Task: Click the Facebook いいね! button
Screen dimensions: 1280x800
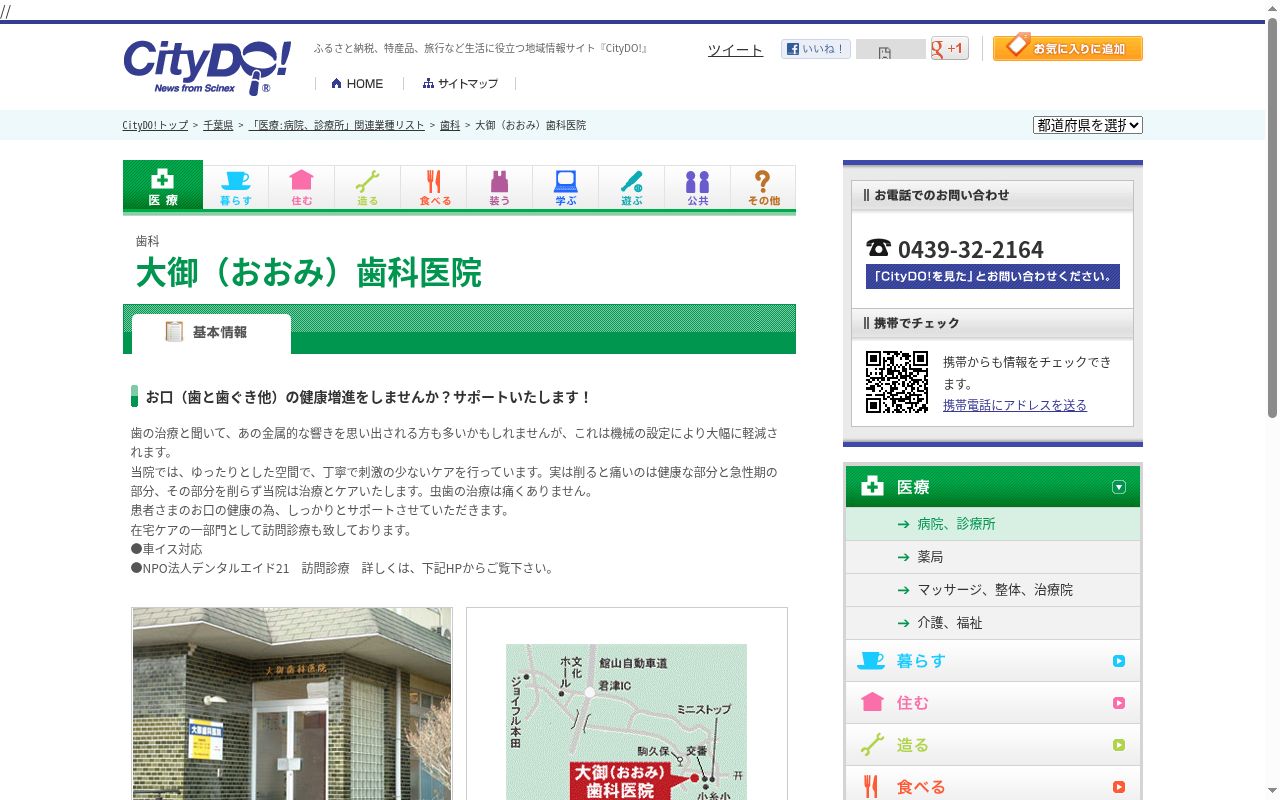Action: tap(816, 49)
